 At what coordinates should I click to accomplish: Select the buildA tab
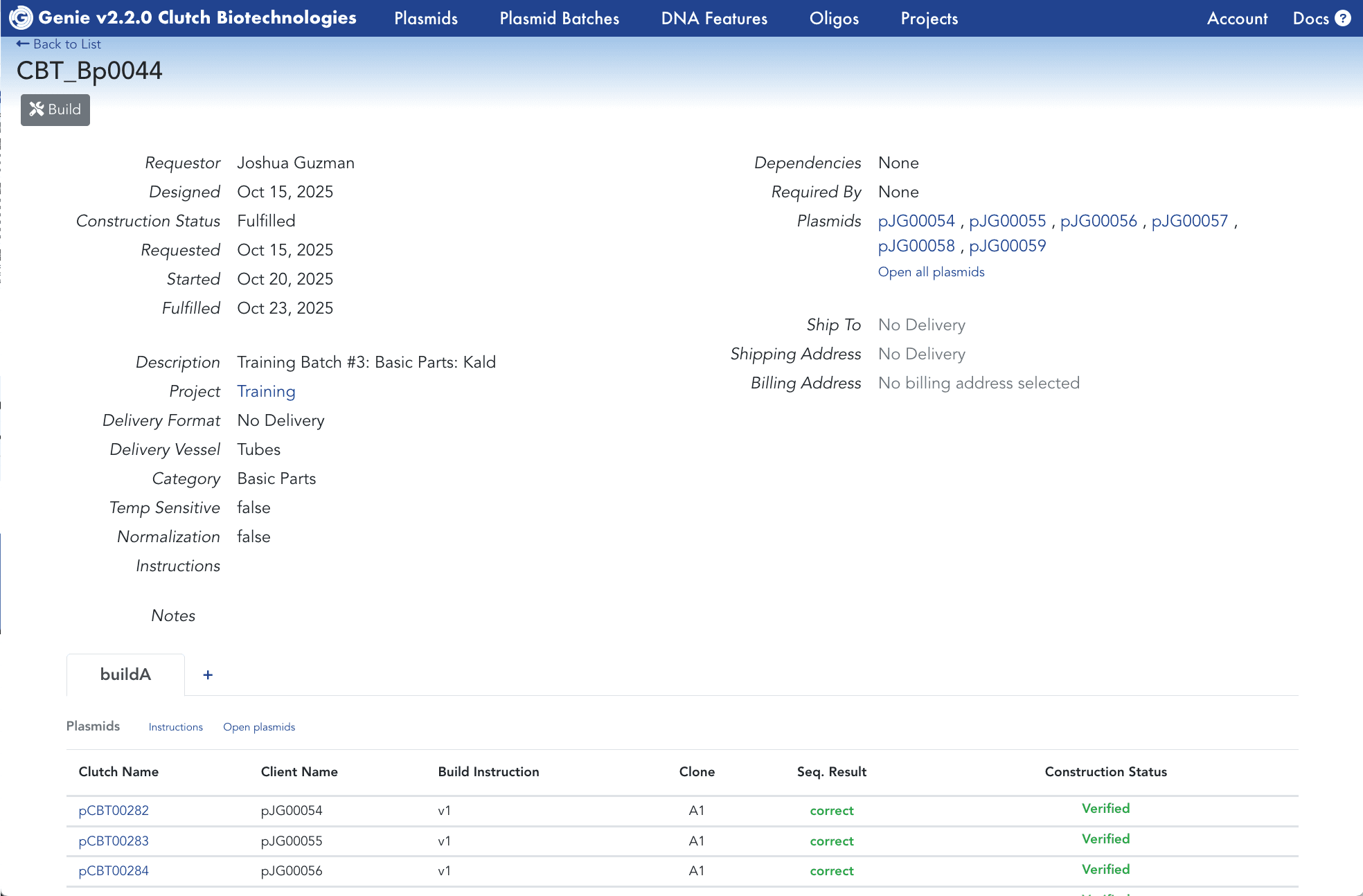125,674
